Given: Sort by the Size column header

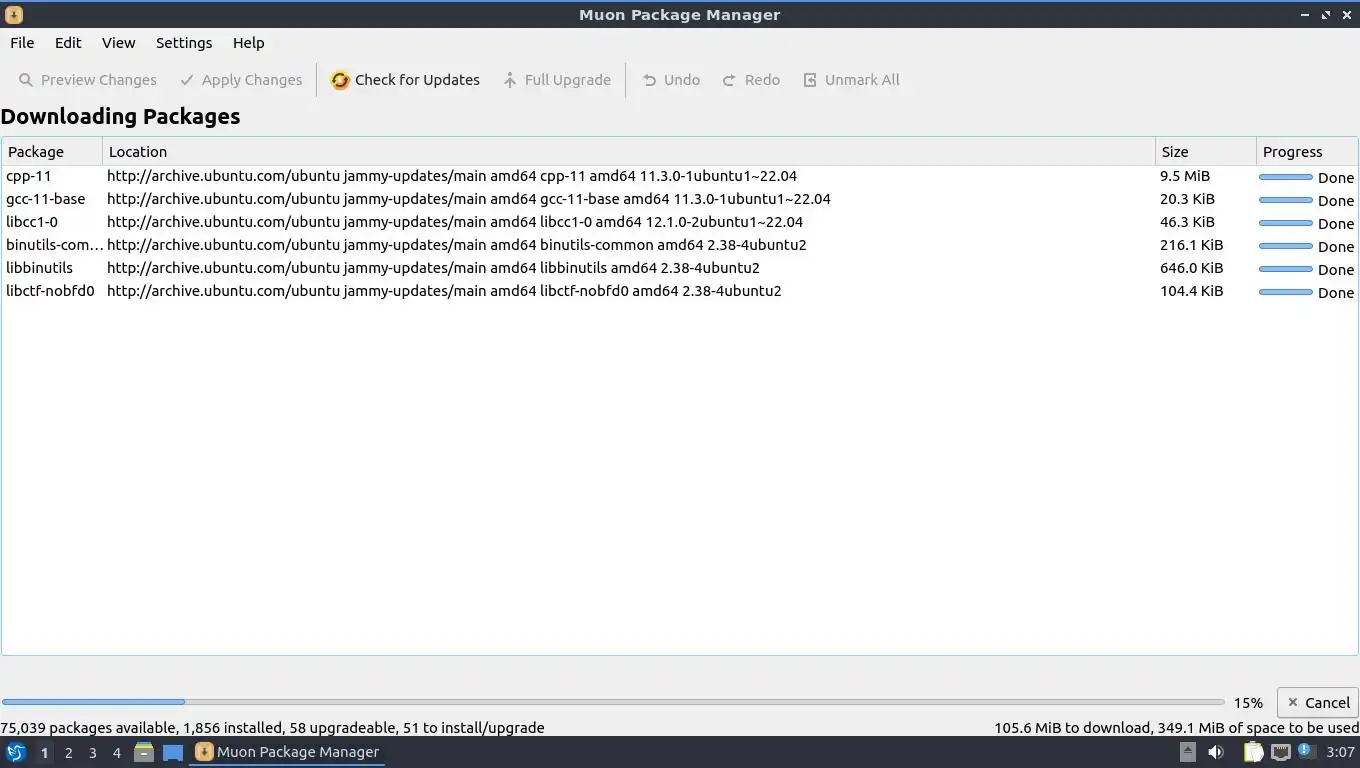Looking at the screenshot, I should pyautogui.click(x=1205, y=152).
